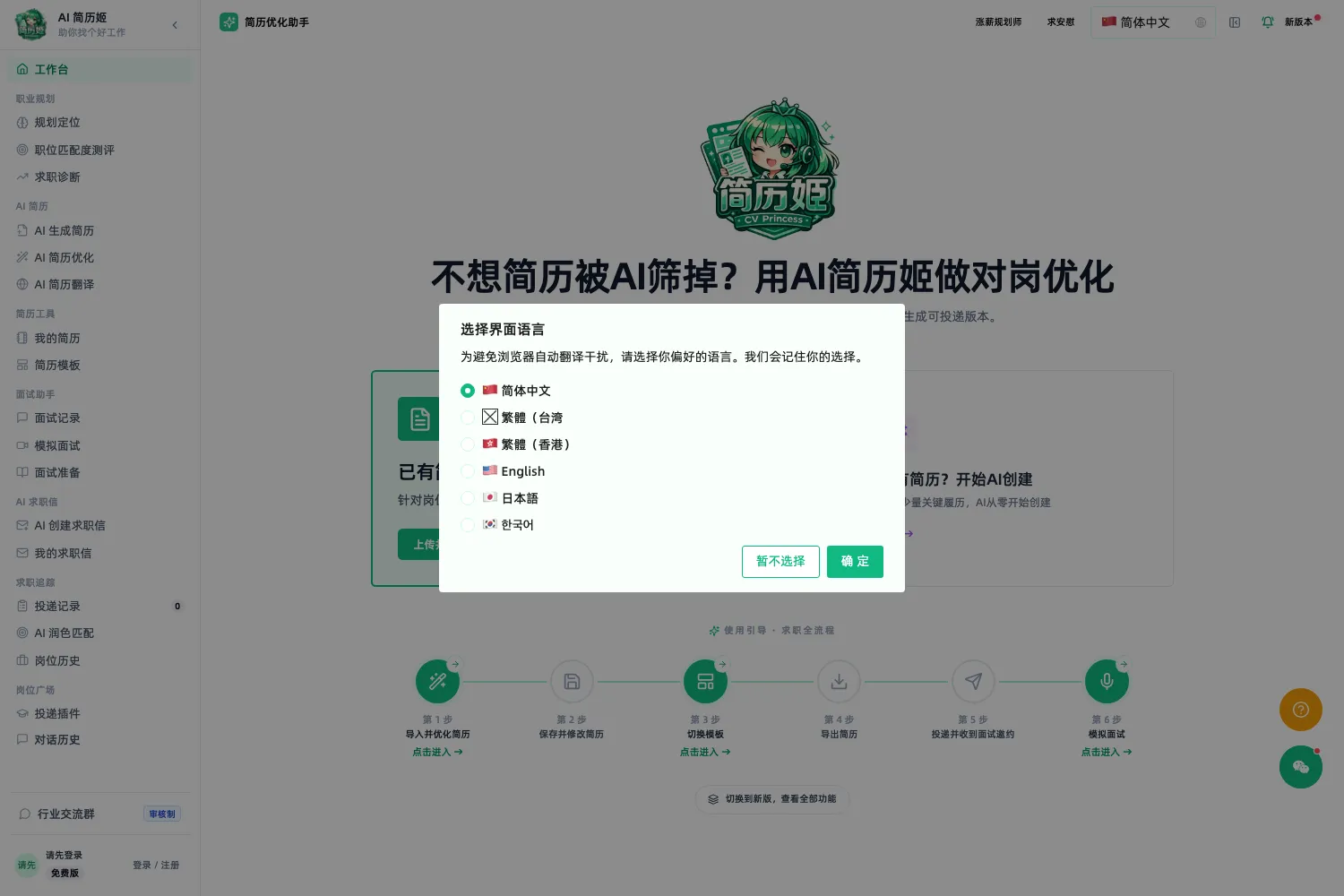Click 简历姬 CV Princess mascot logo
Viewport: 1344px width, 896px height.
[x=773, y=168]
